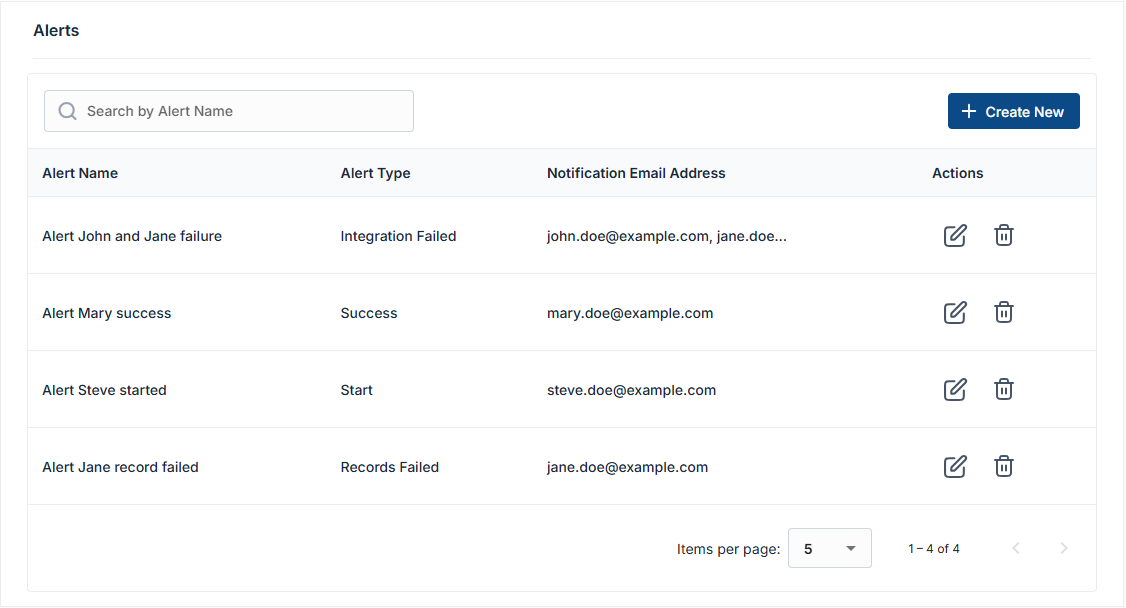Delete the Alert Jane record failed entry
This screenshot has height=608, width=1126.
coord(1004,467)
